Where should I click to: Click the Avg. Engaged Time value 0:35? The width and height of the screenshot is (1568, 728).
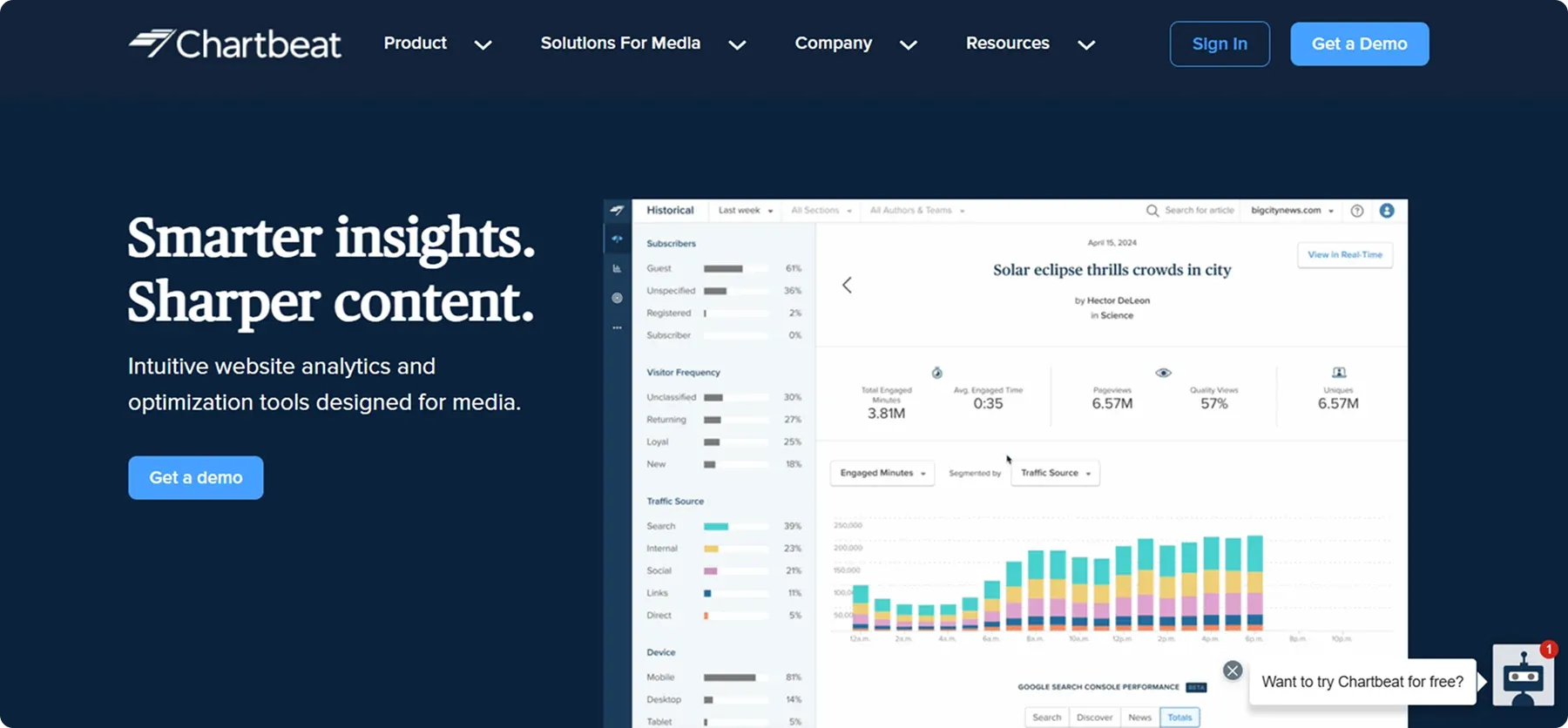click(988, 403)
